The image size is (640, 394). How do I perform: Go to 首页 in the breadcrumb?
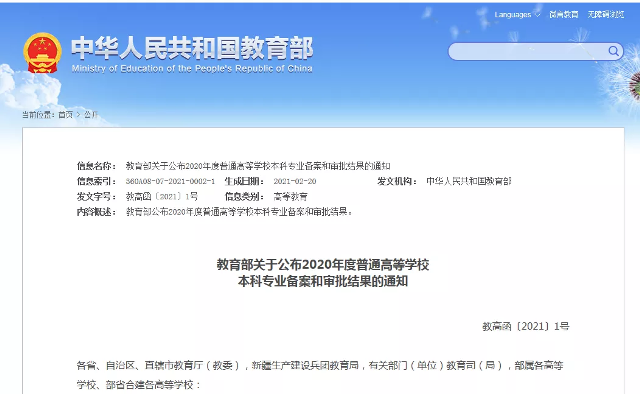(x=65, y=115)
